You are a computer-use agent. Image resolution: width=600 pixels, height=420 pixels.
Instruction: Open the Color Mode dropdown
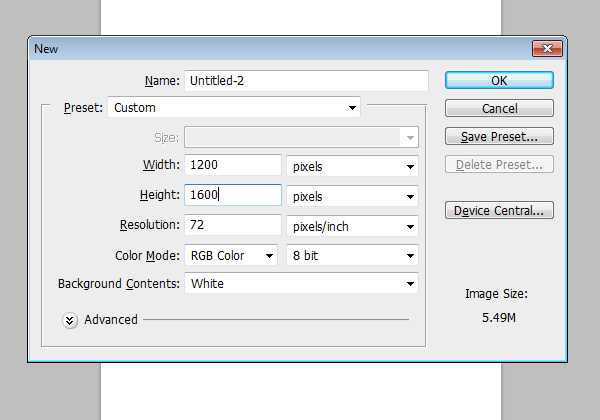[x=231, y=255]
